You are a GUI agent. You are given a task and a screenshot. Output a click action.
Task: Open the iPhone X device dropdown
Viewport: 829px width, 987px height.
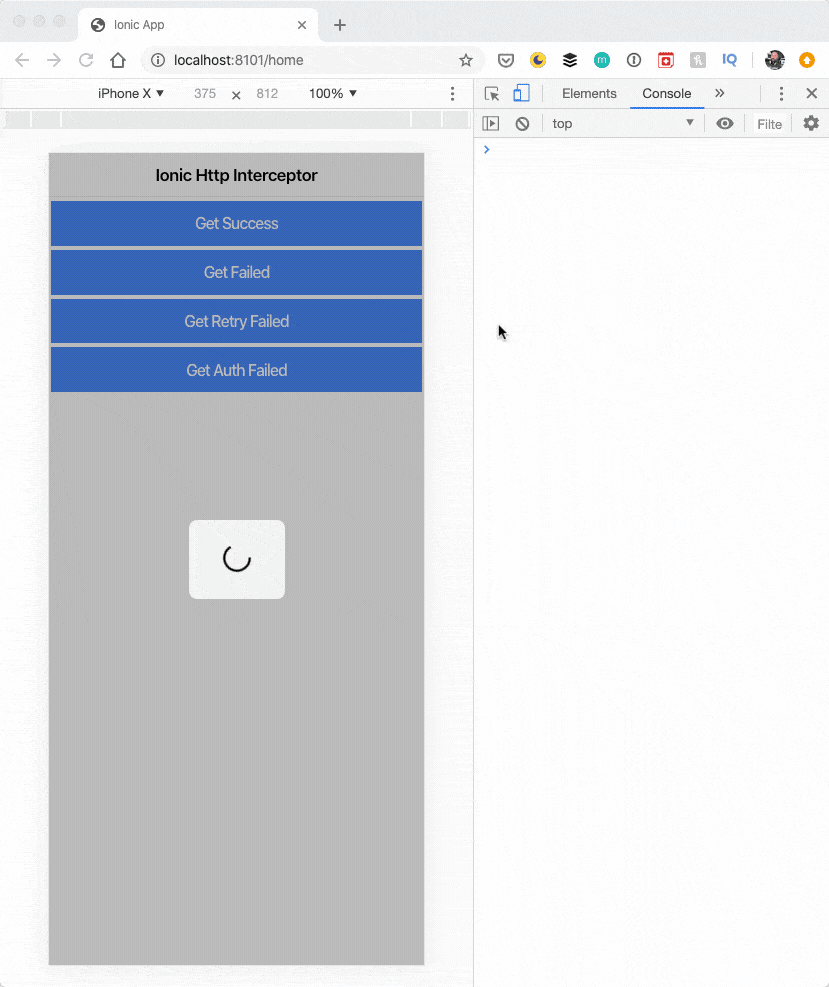(x=131, y=93)
